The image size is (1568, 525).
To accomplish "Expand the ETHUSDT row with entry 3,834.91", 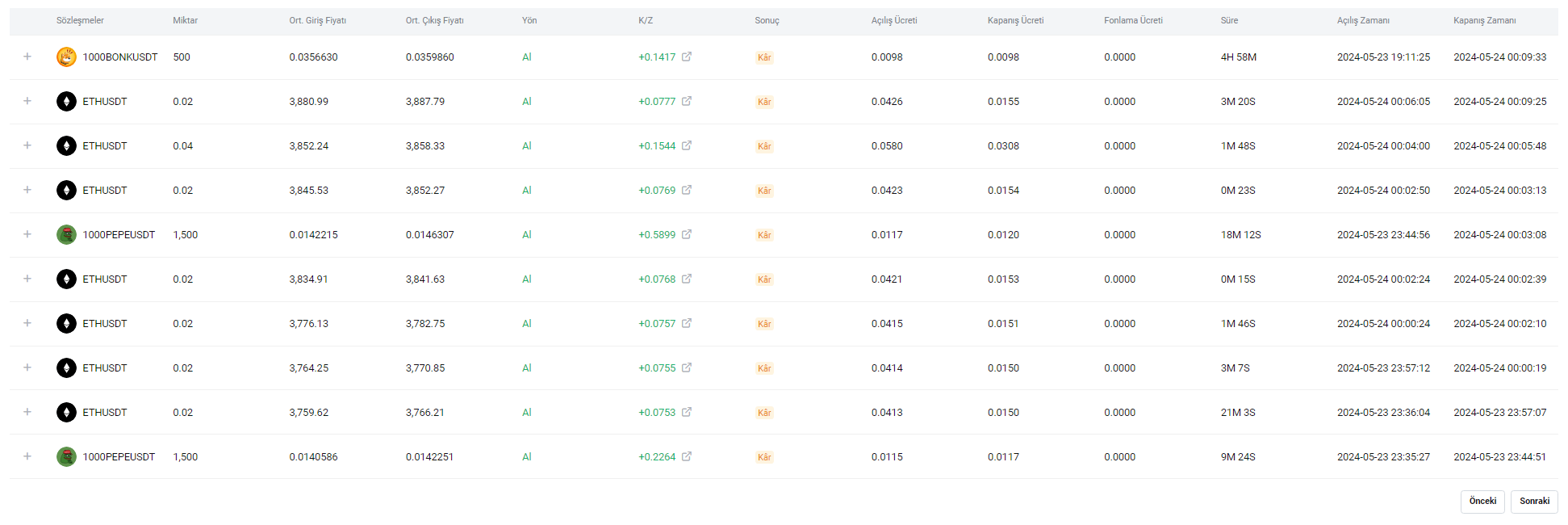I will (27, 279).
